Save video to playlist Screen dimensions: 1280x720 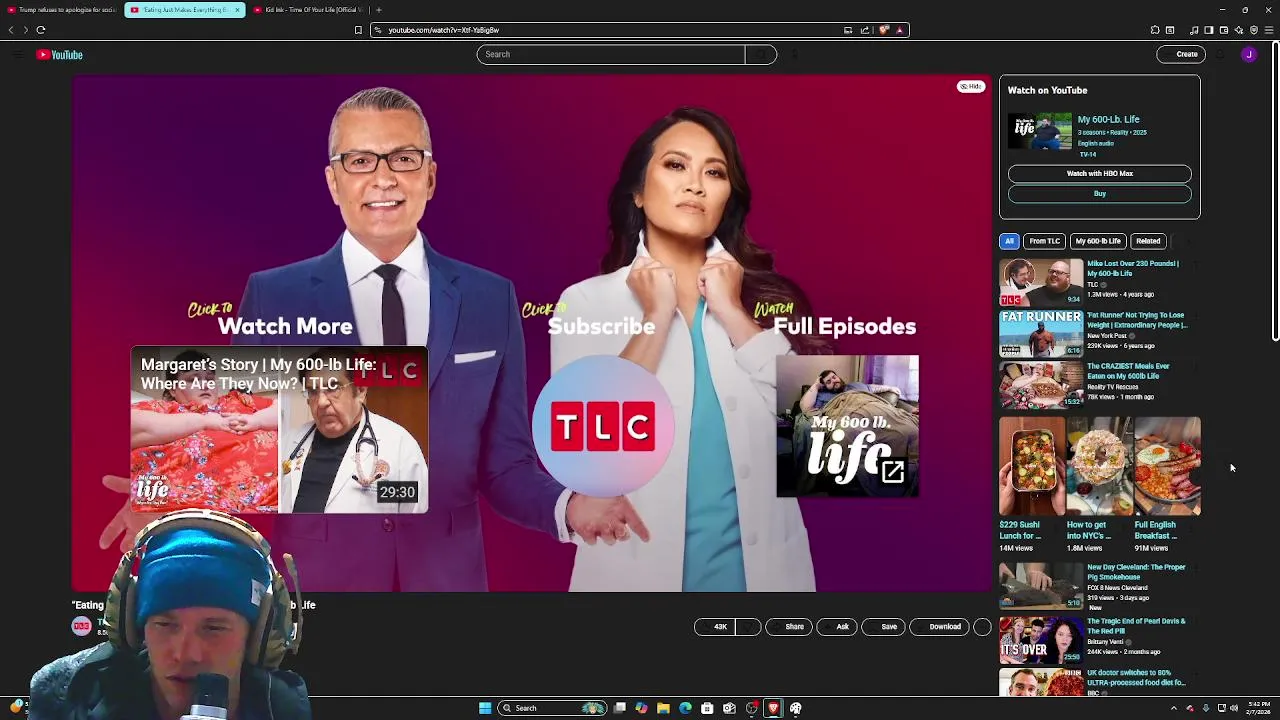[x=884, y=627]
